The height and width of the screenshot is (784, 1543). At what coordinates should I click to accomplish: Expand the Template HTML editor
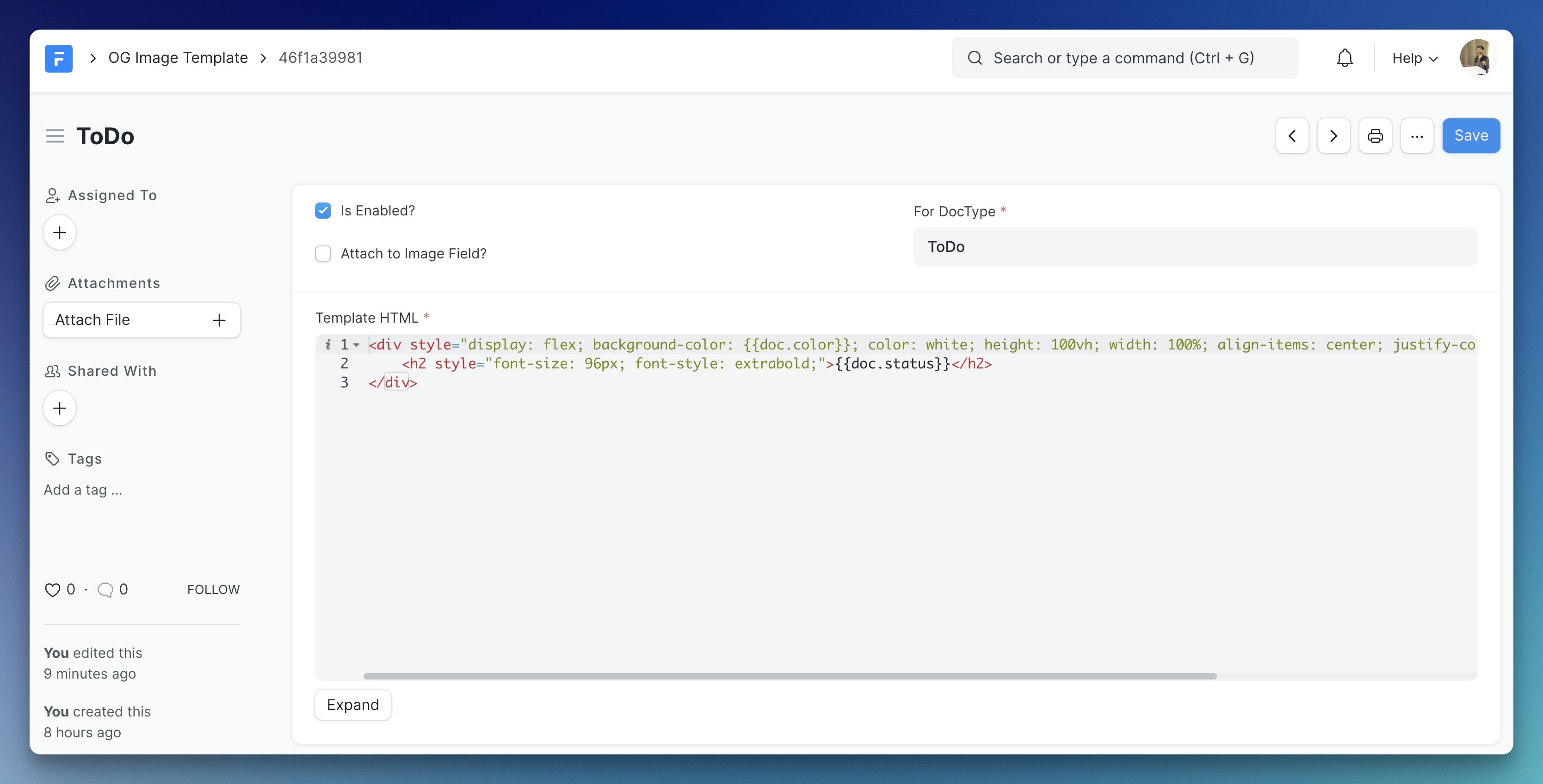click(353, 704)
